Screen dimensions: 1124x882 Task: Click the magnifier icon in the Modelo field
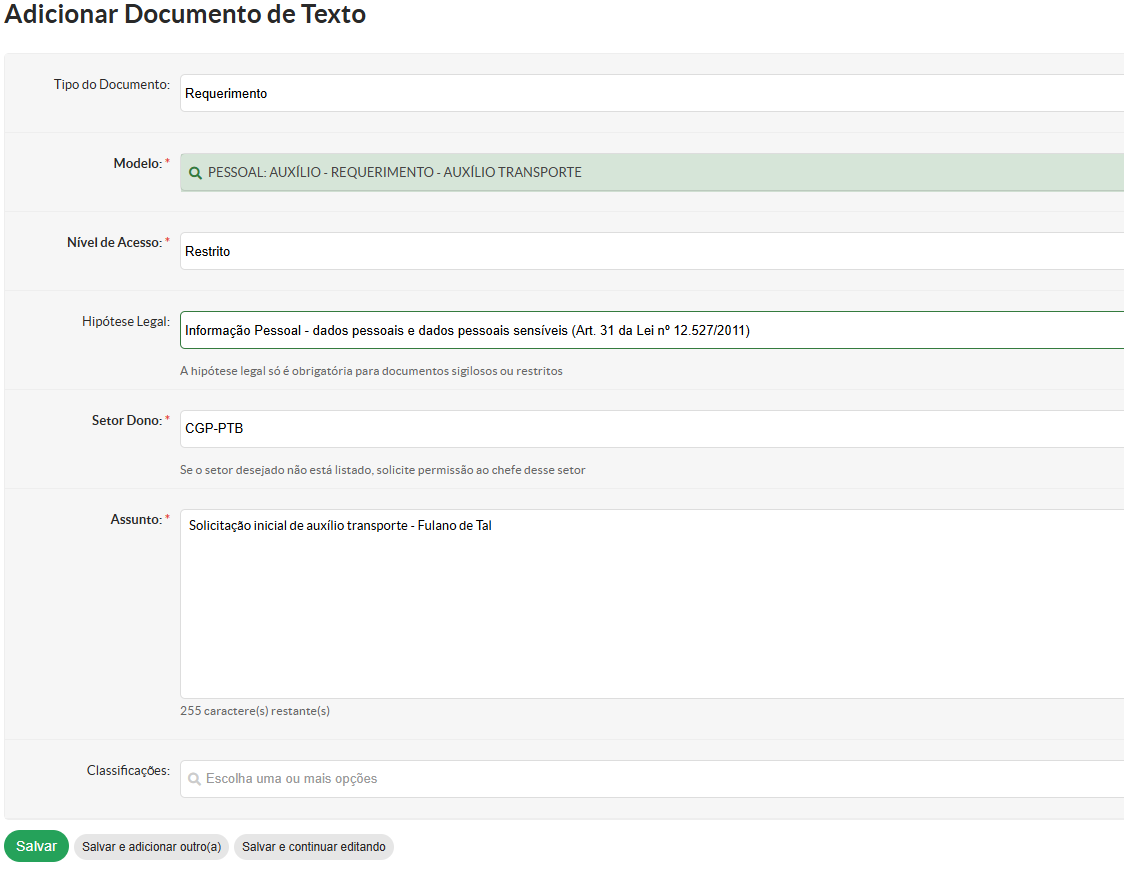pyautogui.click(x=195, y=173)
